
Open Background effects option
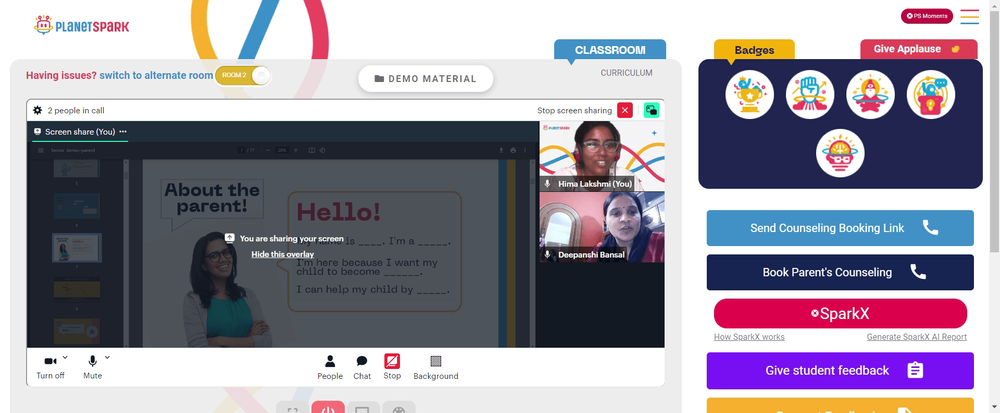tap(436, 368)
